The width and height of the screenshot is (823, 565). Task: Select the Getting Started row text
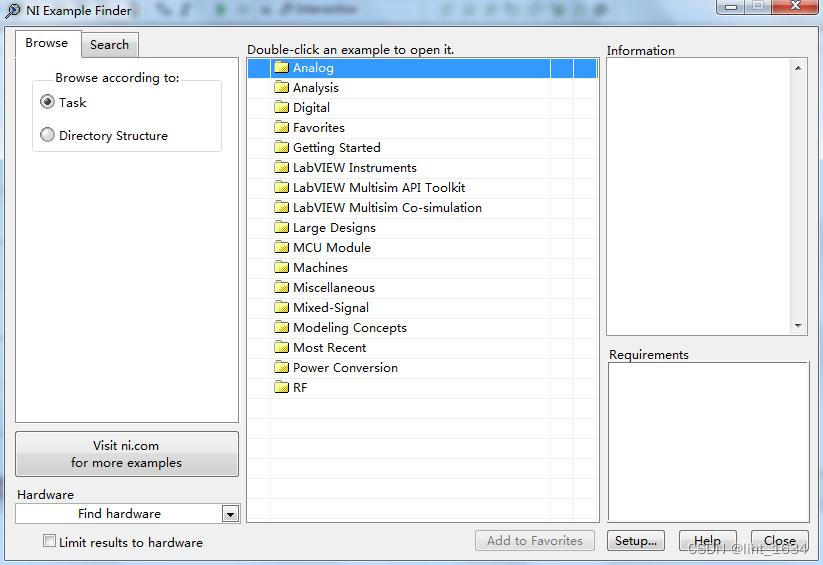[336, 148]
